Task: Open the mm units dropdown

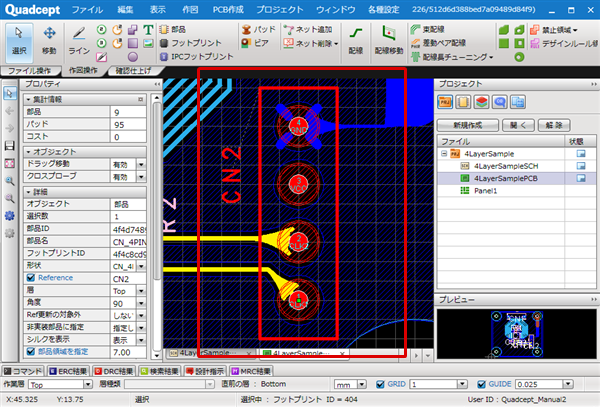Action: 362,384
